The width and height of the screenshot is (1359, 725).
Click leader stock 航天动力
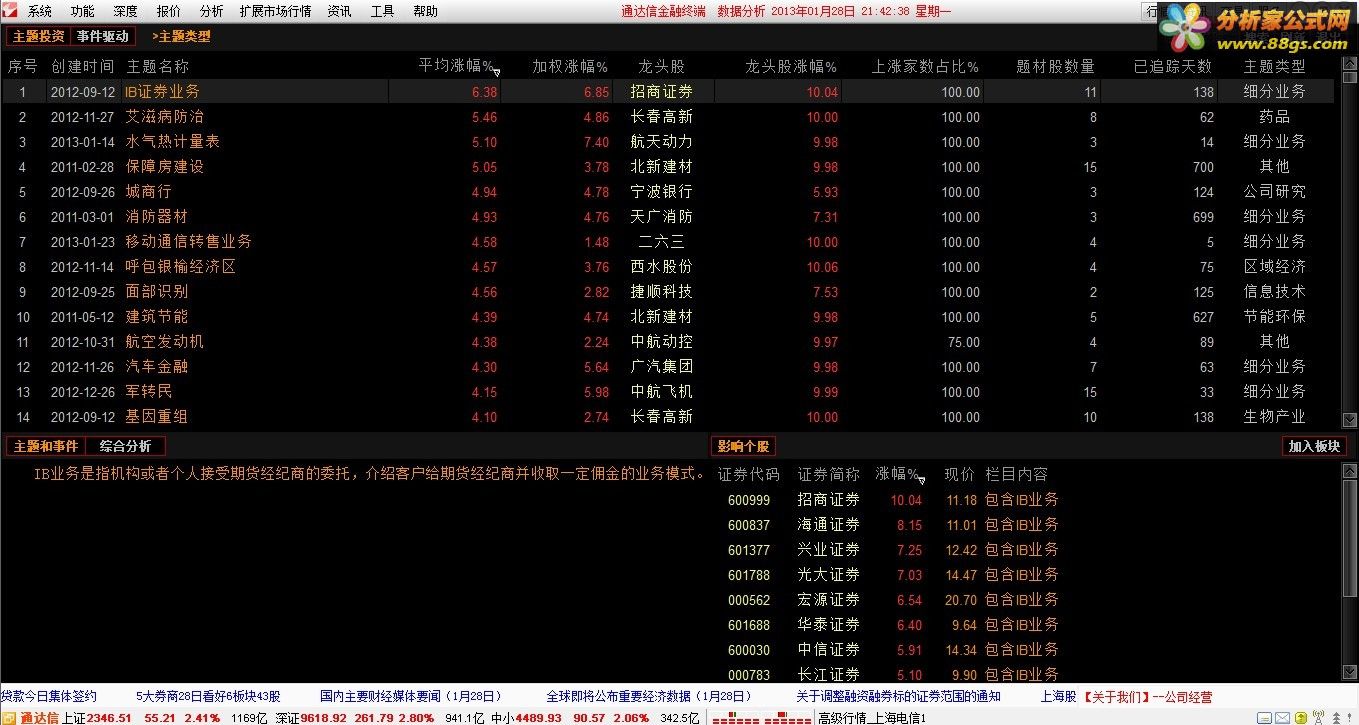(661, 142)
